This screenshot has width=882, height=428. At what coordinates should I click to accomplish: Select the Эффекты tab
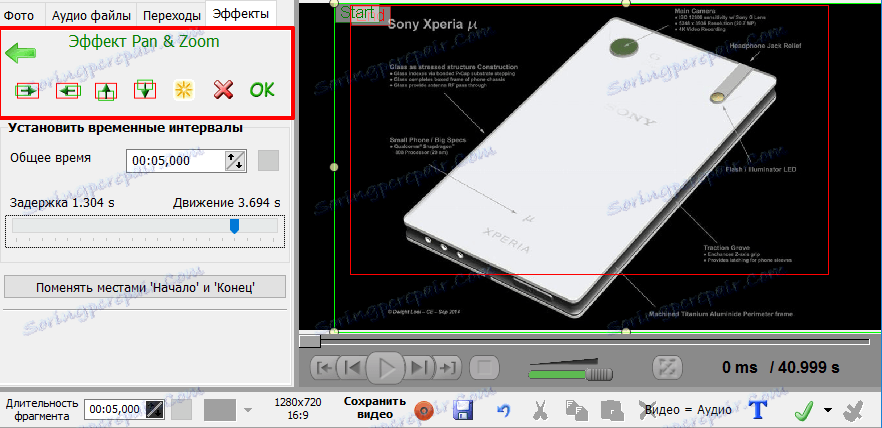click(x=241, y=13)
